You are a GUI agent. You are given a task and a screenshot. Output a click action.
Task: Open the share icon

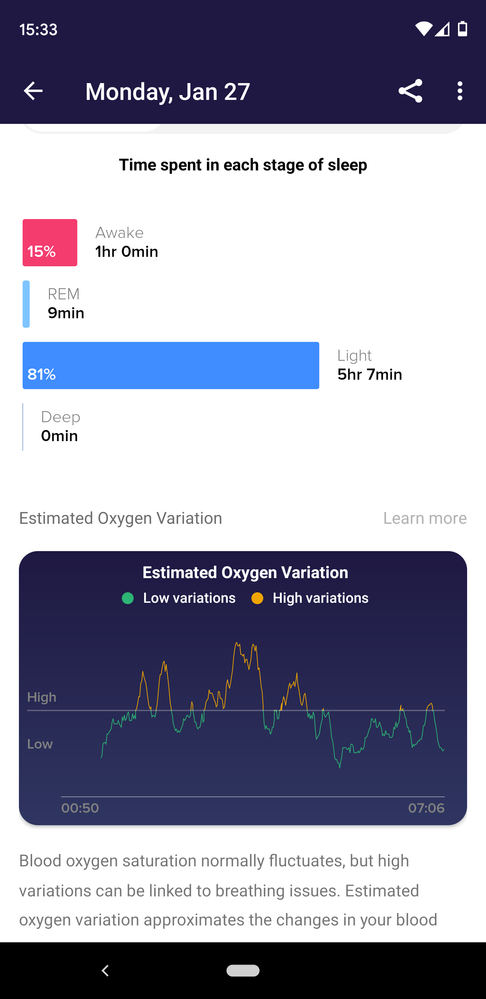[411, 91]
